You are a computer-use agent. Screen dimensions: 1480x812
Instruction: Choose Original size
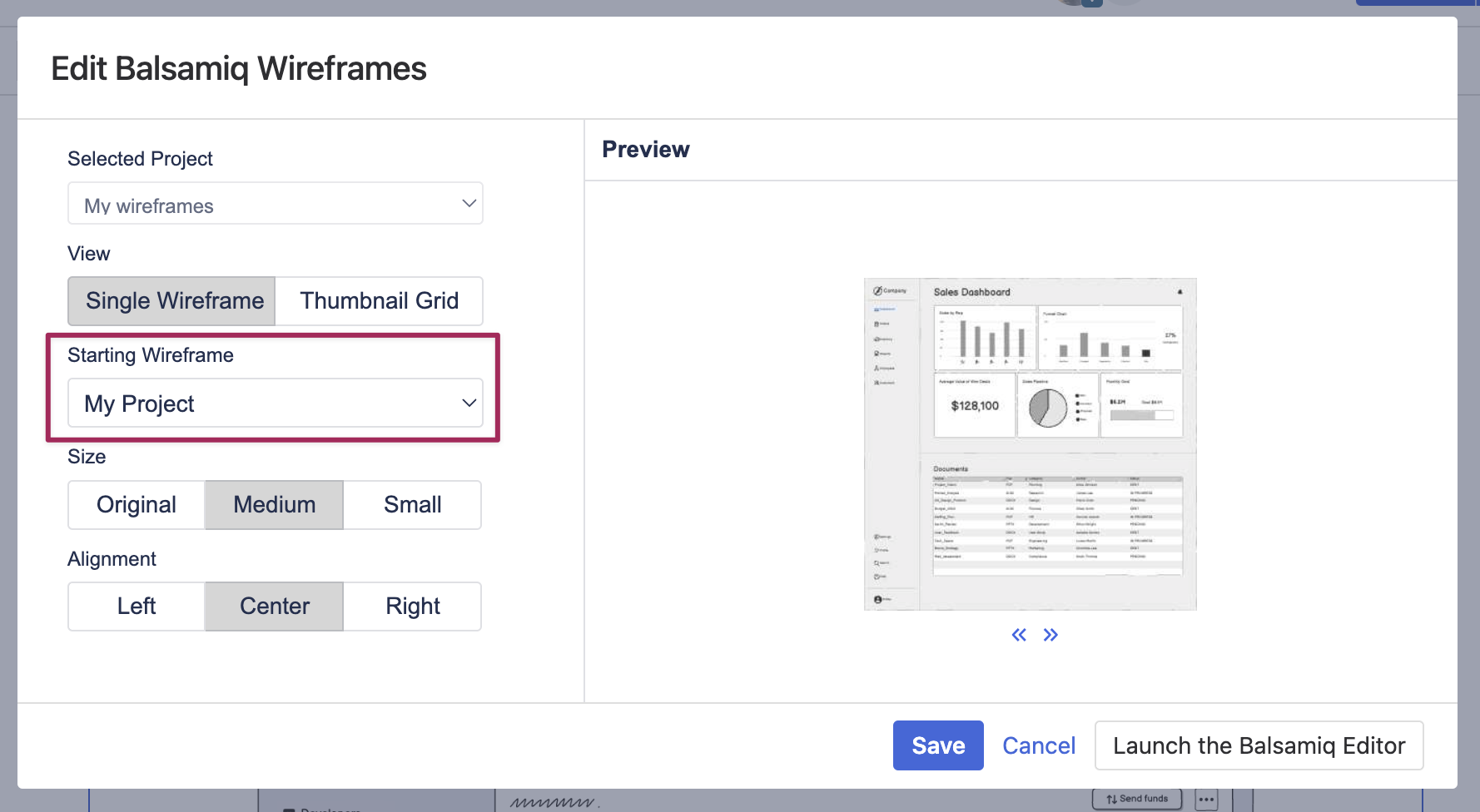pos(137,505)
